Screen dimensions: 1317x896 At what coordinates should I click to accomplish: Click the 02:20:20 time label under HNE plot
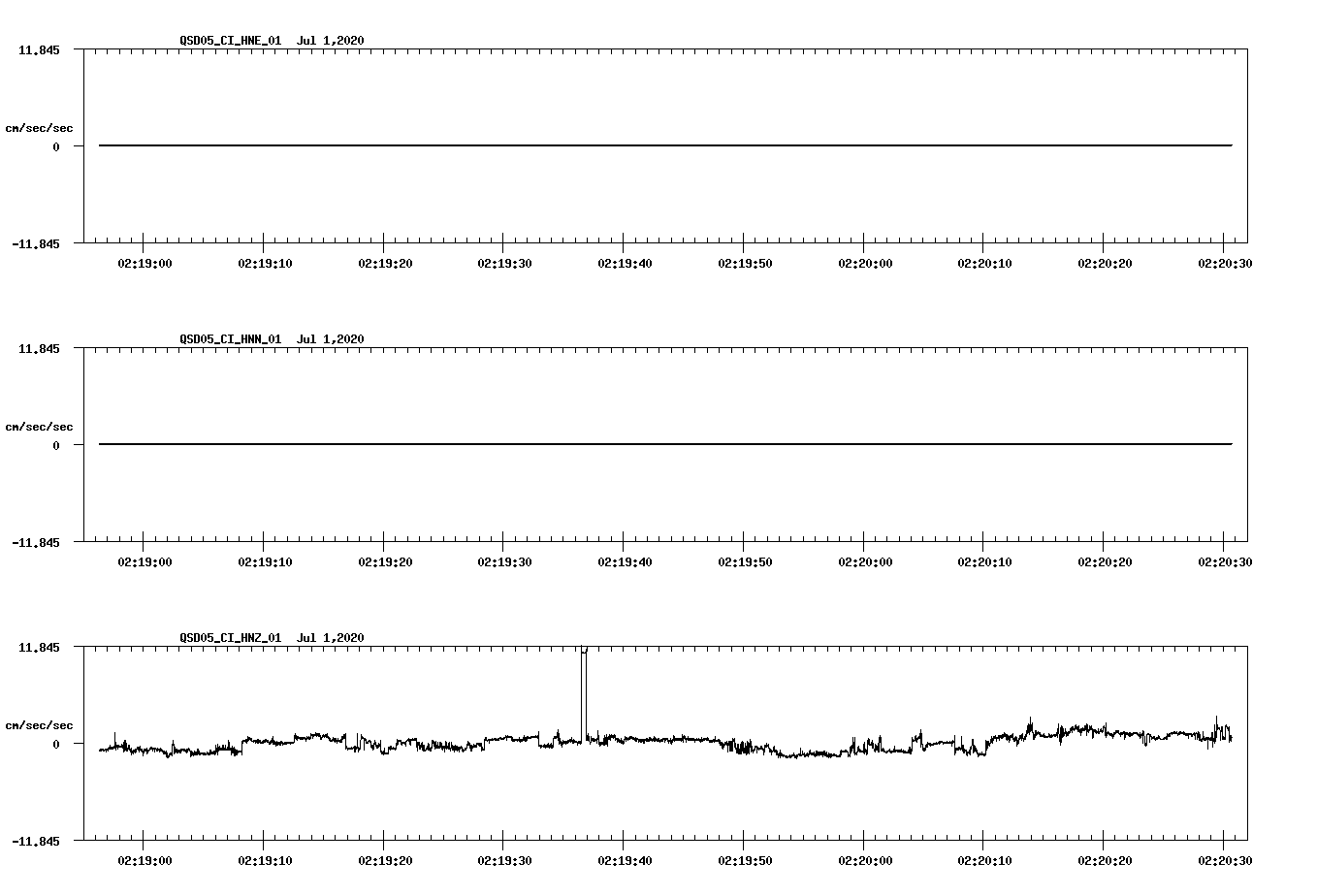(x=1105, y=263)
